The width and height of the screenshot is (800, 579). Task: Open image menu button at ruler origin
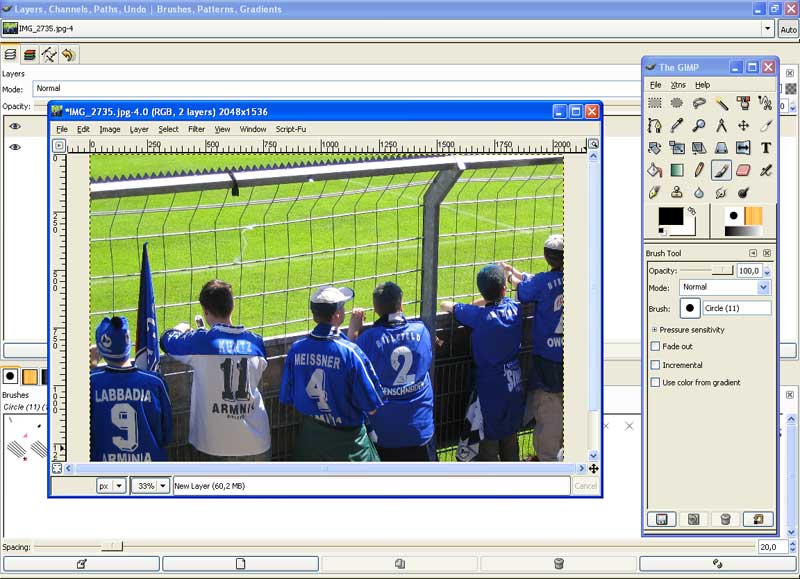pyautogui.click(x=59, y=145)
